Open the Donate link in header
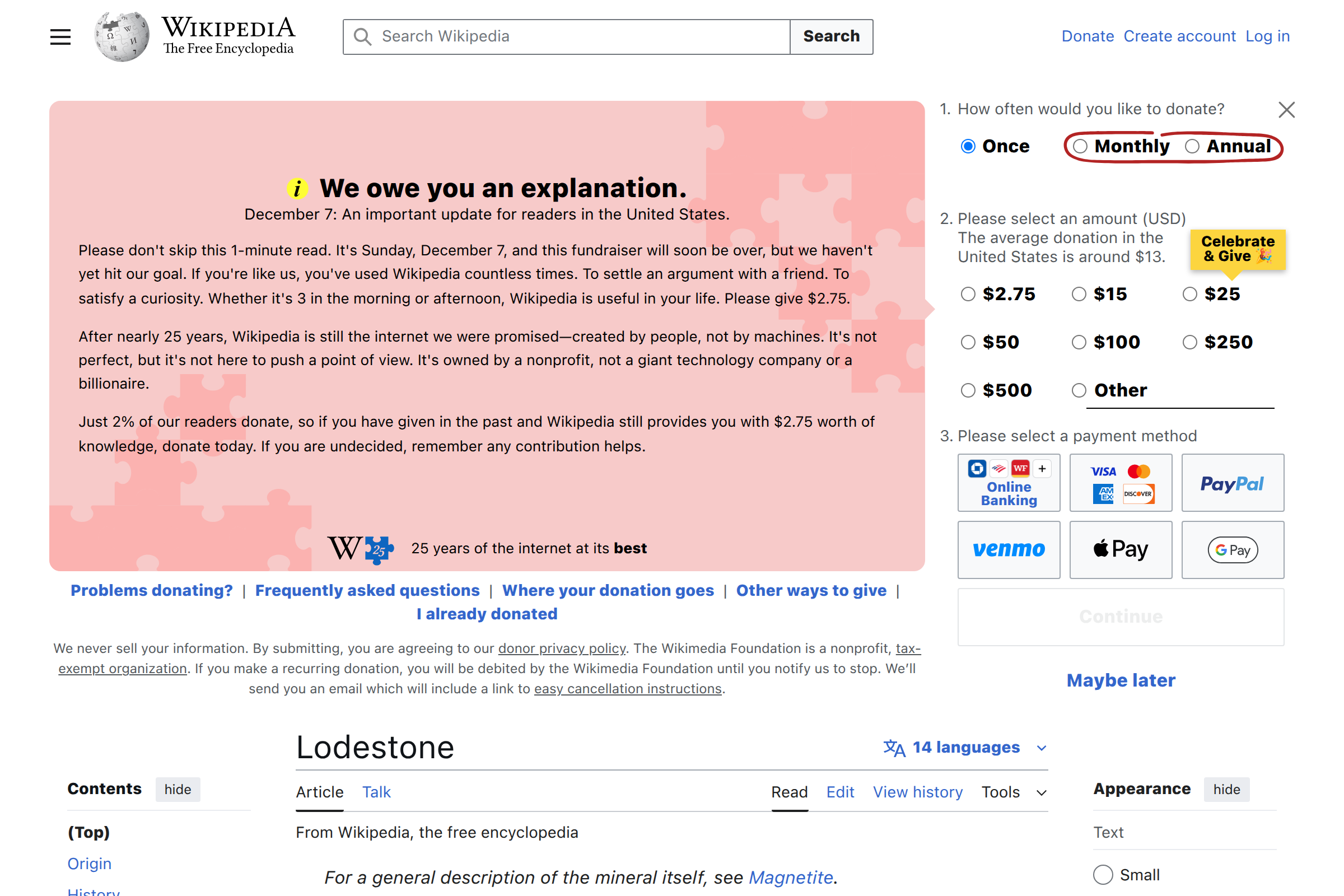1344x896 pixels. pos(1088,36)
